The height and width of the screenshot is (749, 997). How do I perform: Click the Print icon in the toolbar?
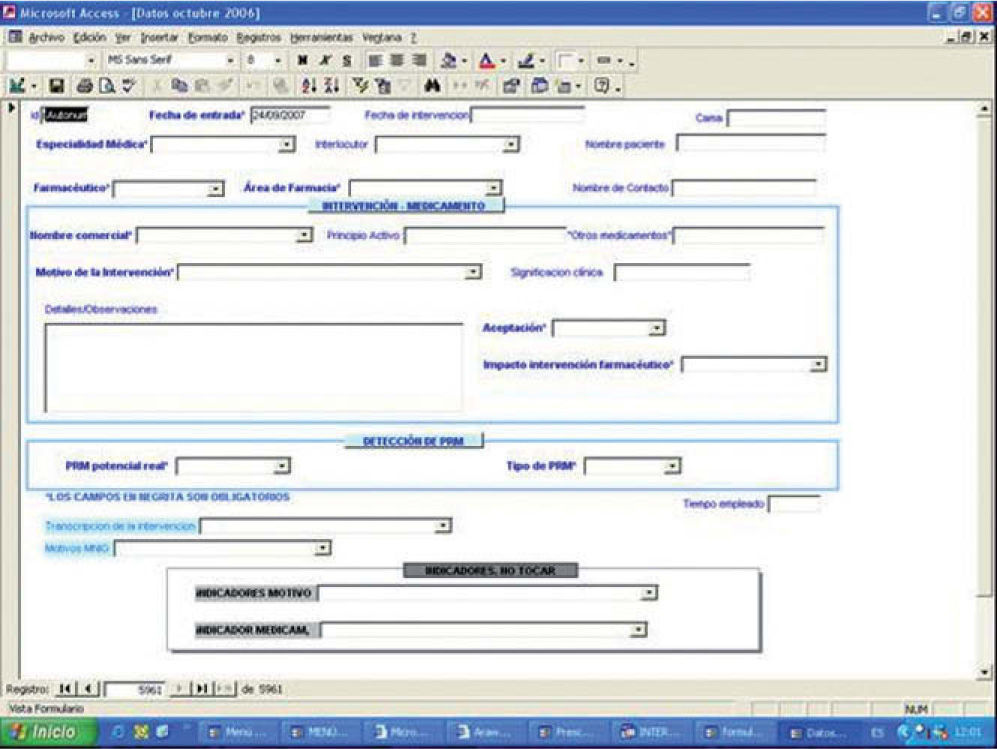point(84,86)
